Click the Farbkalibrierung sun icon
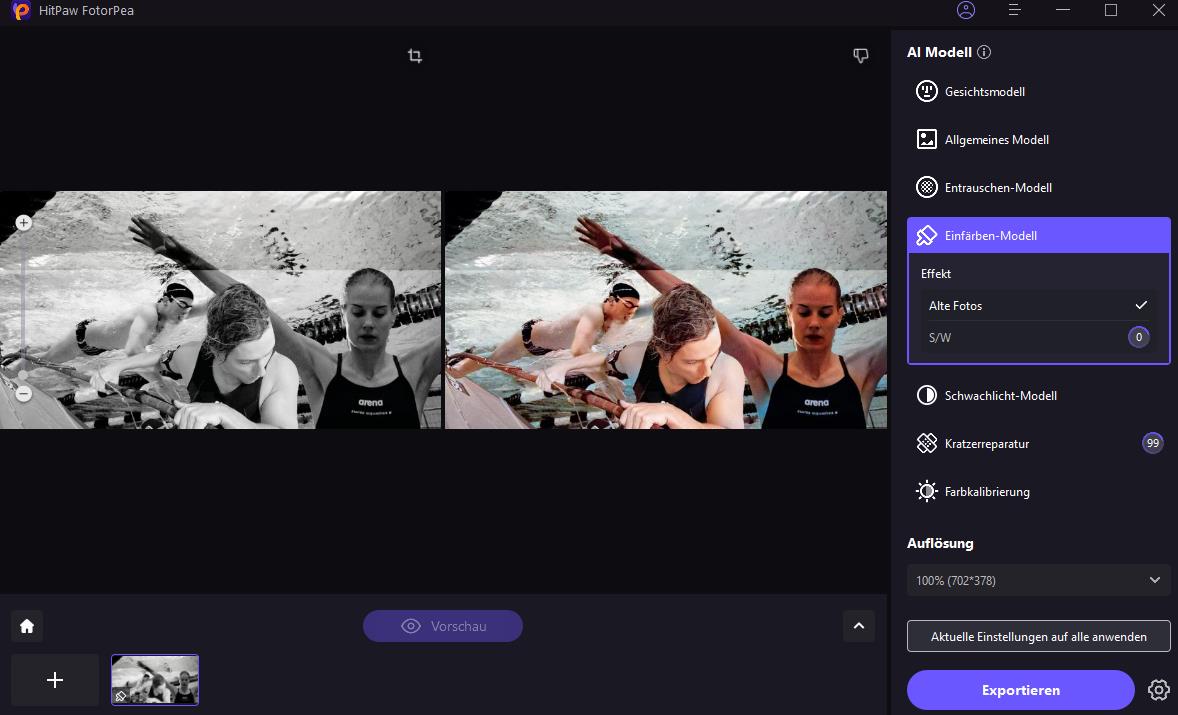The image size is (1178, 715). click(x=926, y=491)
